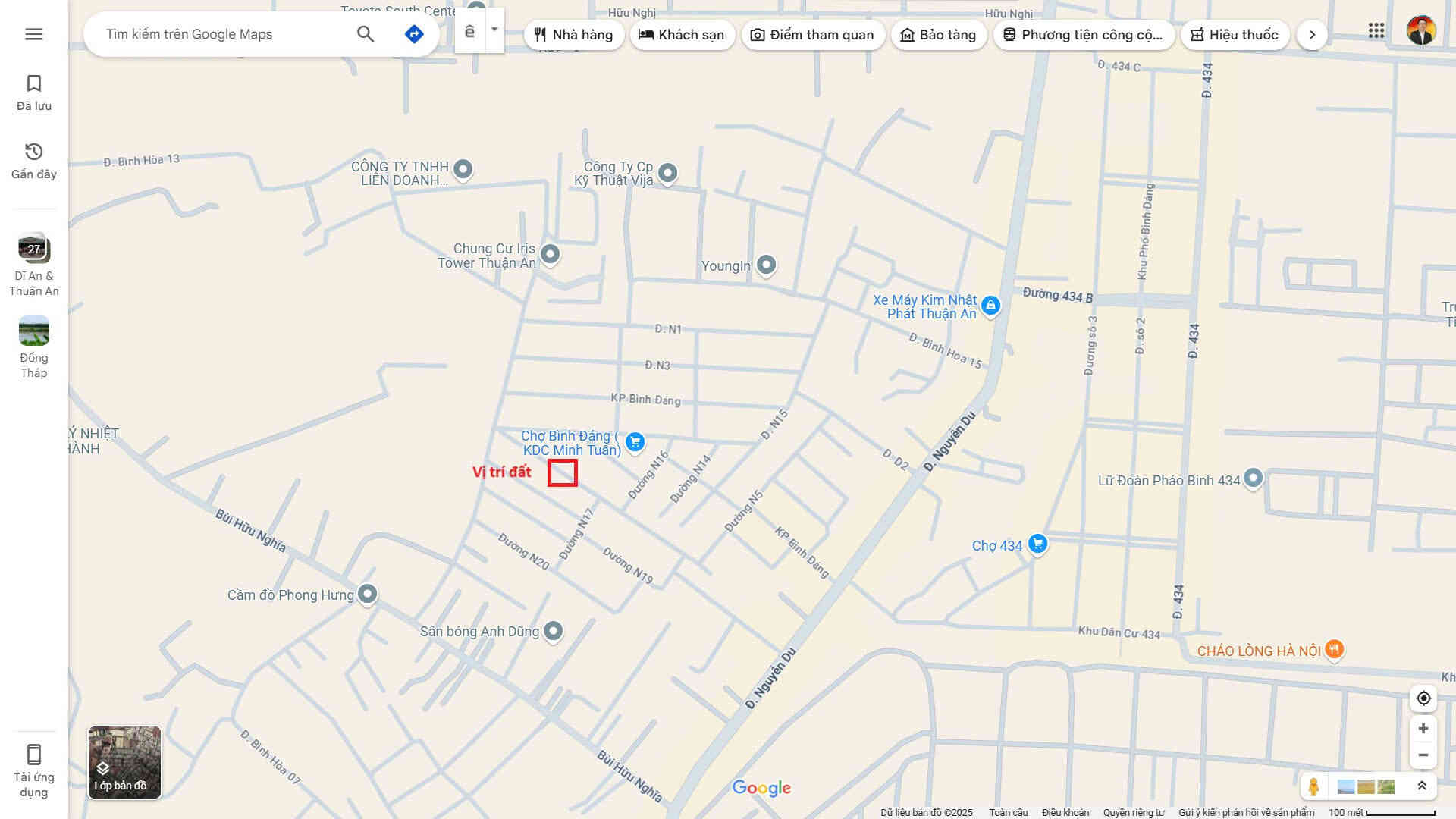Open Gần đây recent history
Viewport: 1456px width, 819px height.
click(34, 161)
